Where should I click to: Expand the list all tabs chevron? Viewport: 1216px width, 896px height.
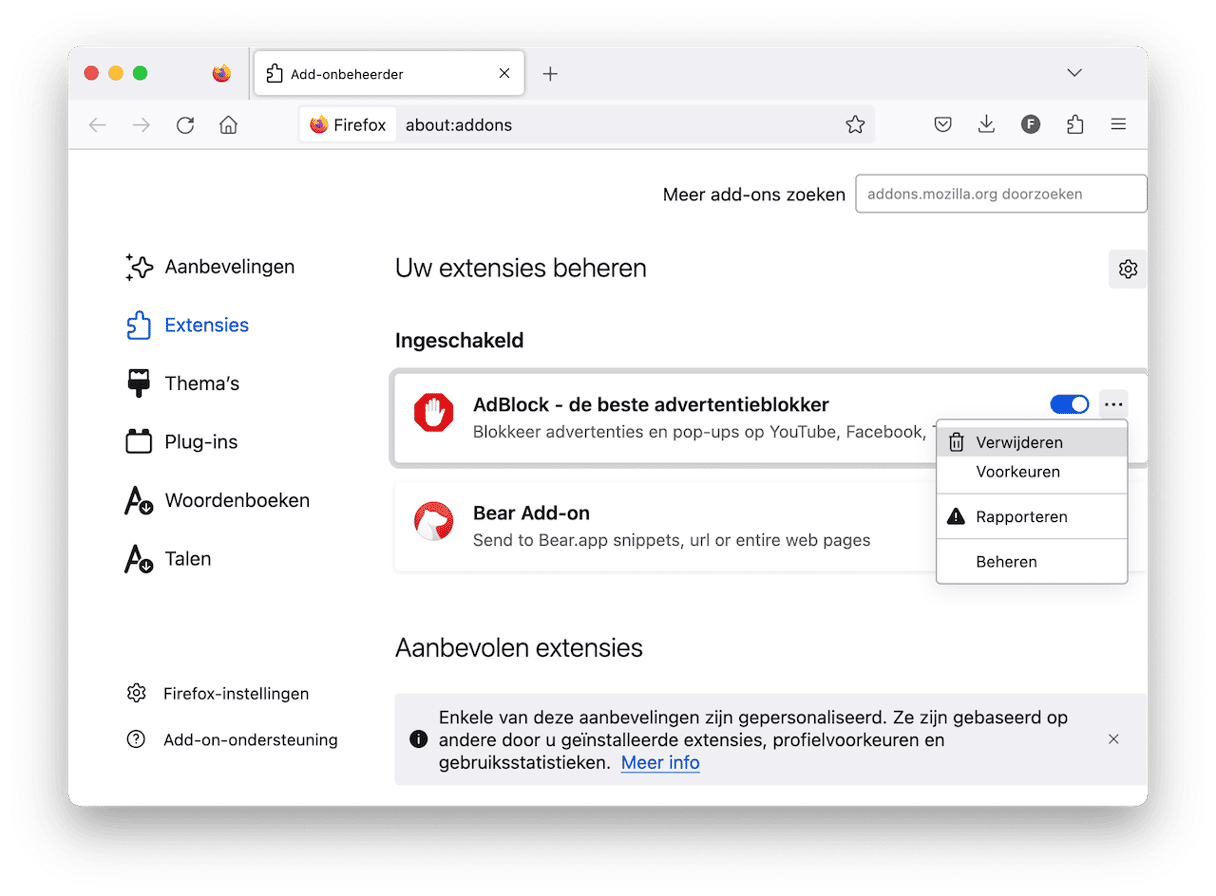(1074, 73)
